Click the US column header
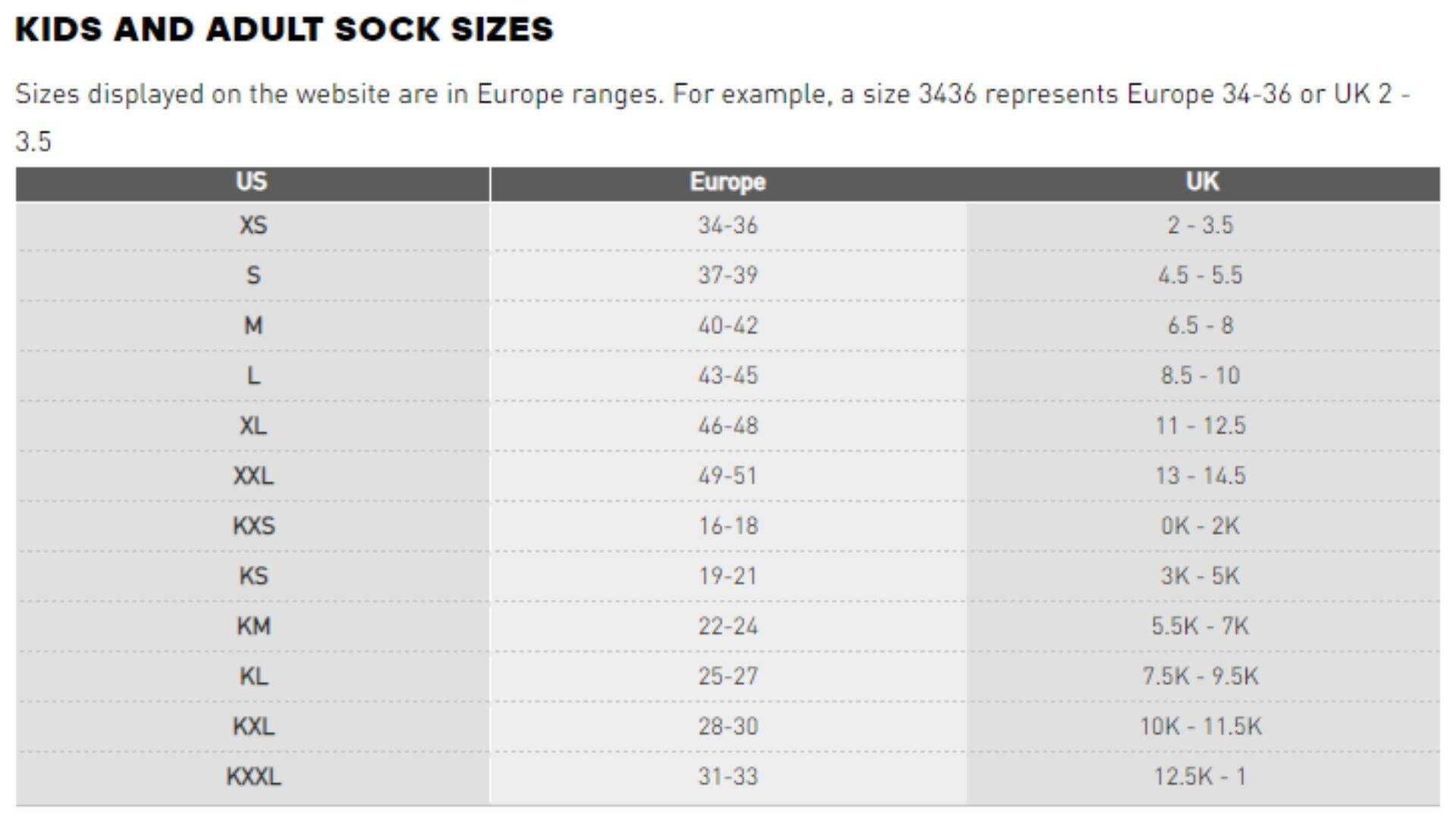Screen dimensions: 1456x819 coord(252,182)
